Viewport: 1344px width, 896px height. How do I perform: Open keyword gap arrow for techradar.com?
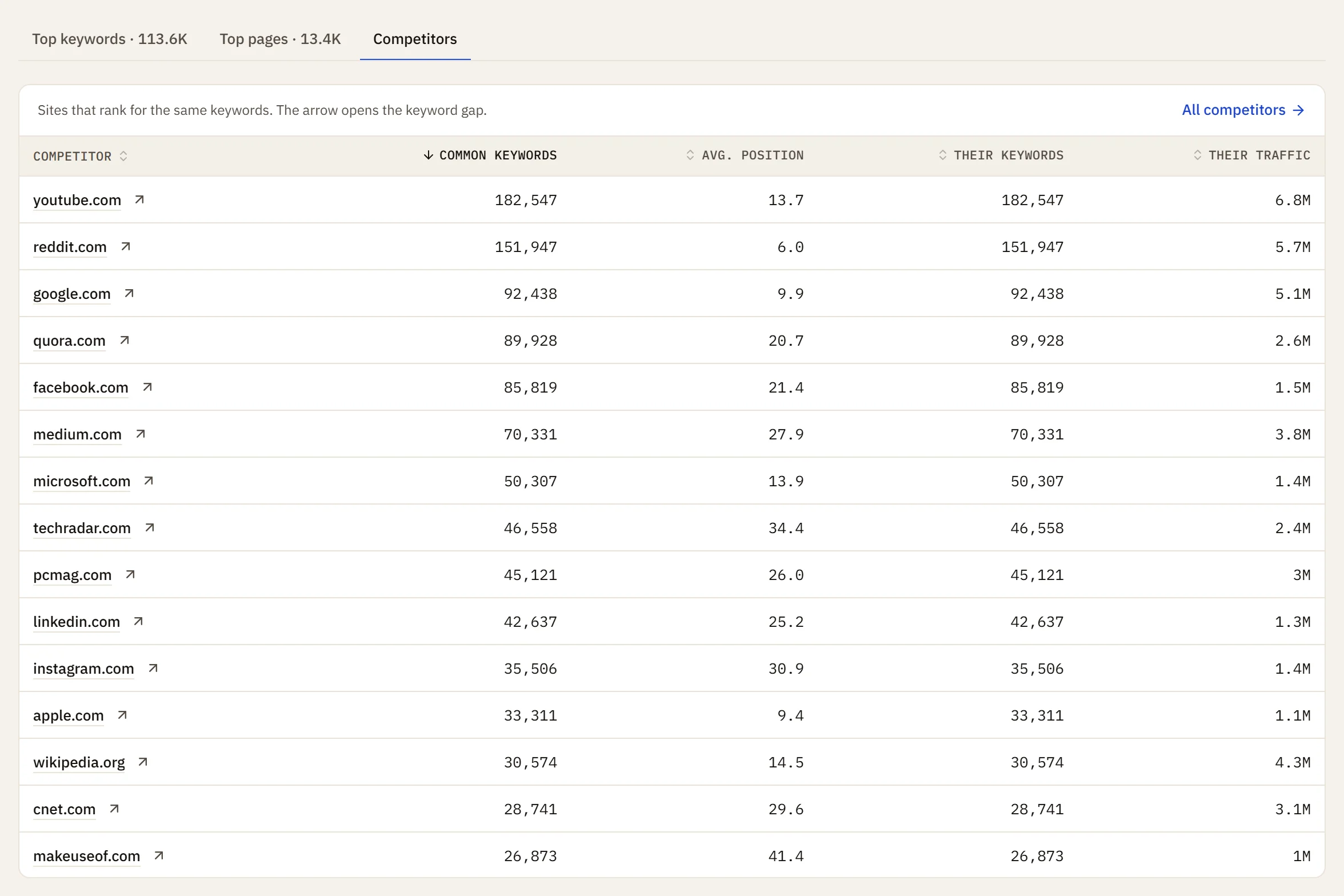pos(150,527)
